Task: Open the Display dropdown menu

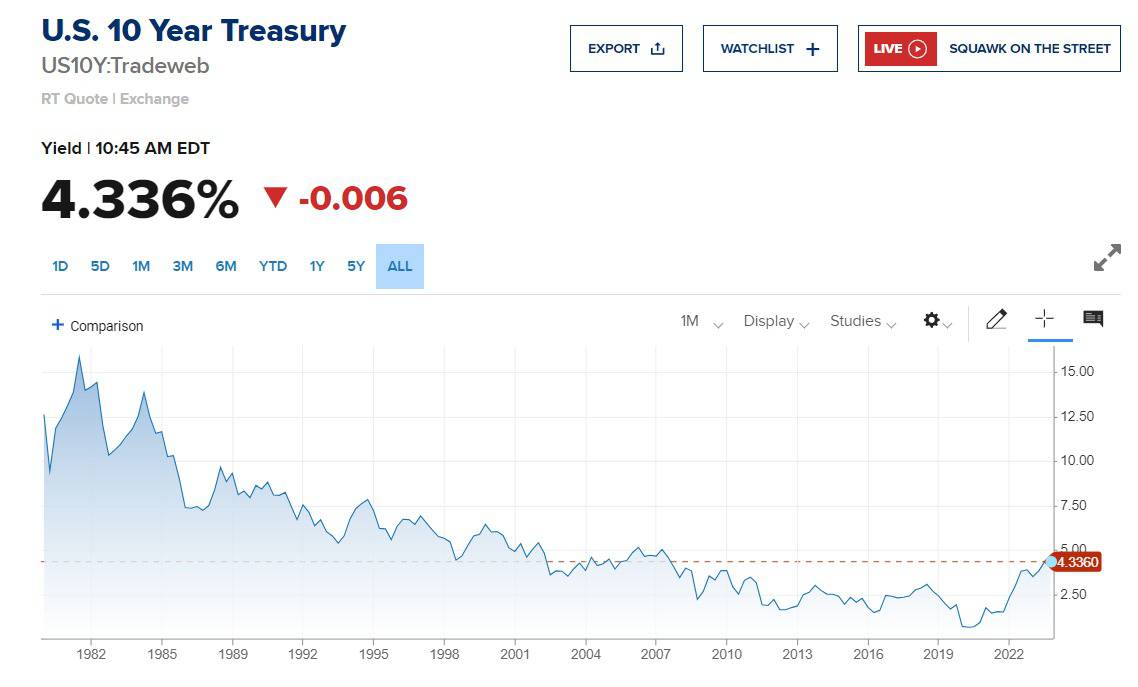Action: (776, 321)
